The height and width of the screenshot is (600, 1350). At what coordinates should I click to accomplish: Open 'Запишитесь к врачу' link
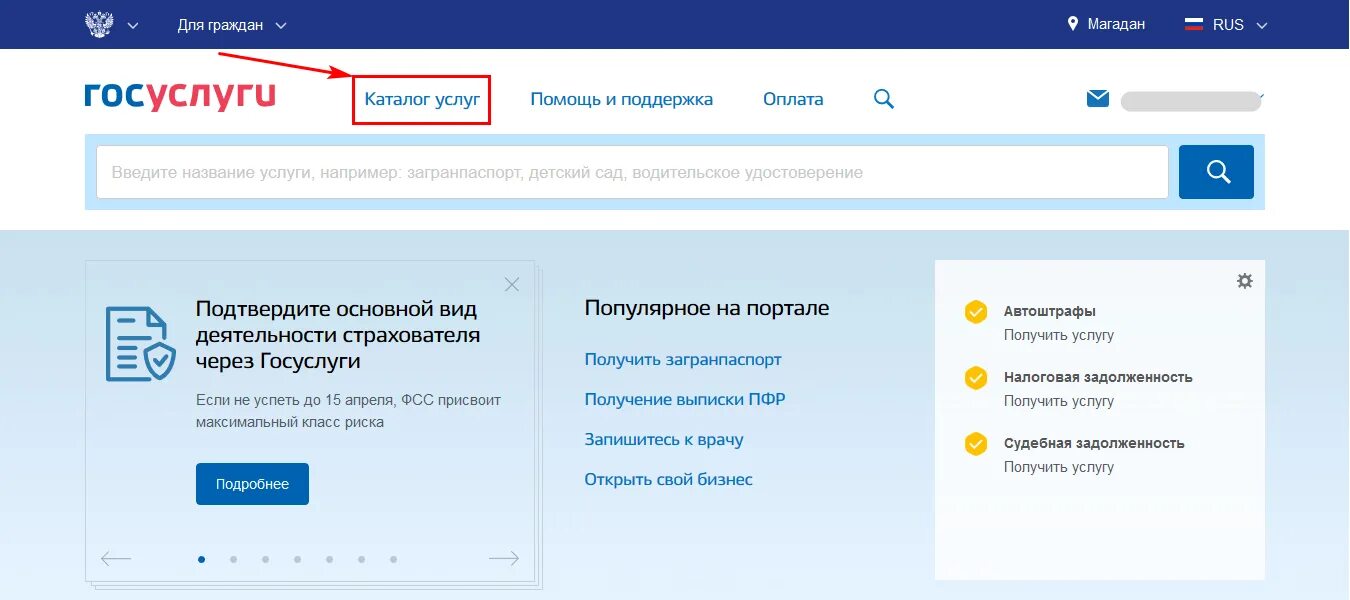coord(664,439)
